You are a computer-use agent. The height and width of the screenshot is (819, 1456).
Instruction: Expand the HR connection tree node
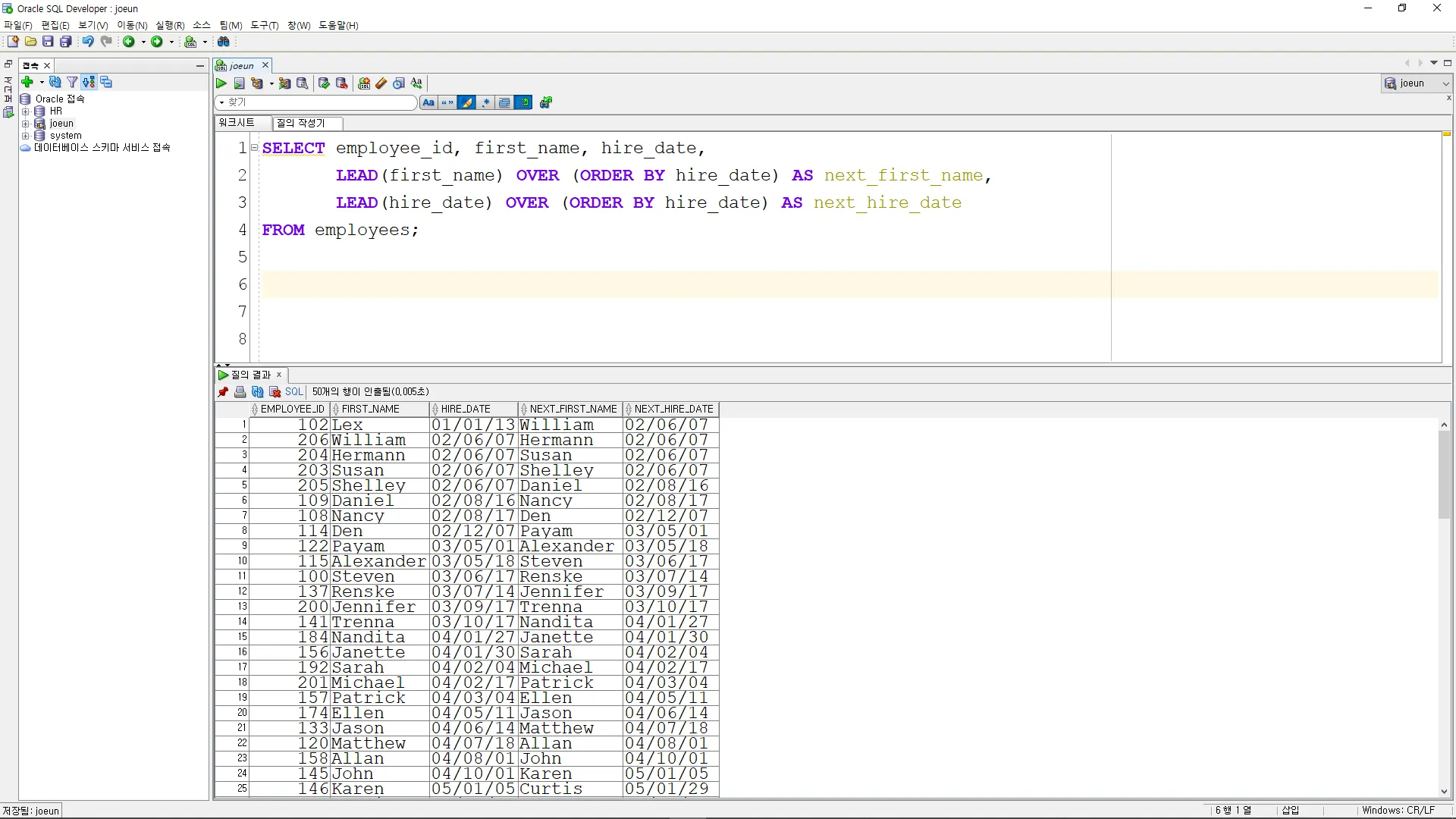click(x=25, y=111)
